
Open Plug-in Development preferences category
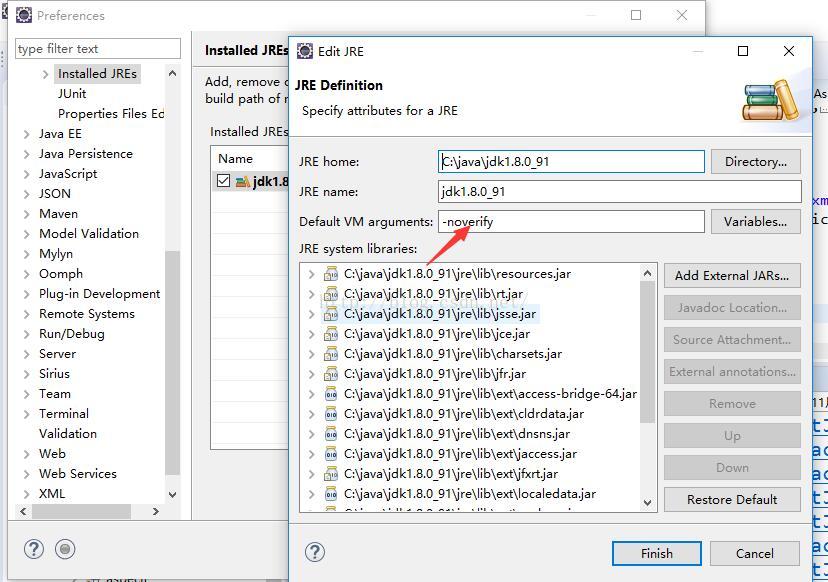[x=99, y=294]
